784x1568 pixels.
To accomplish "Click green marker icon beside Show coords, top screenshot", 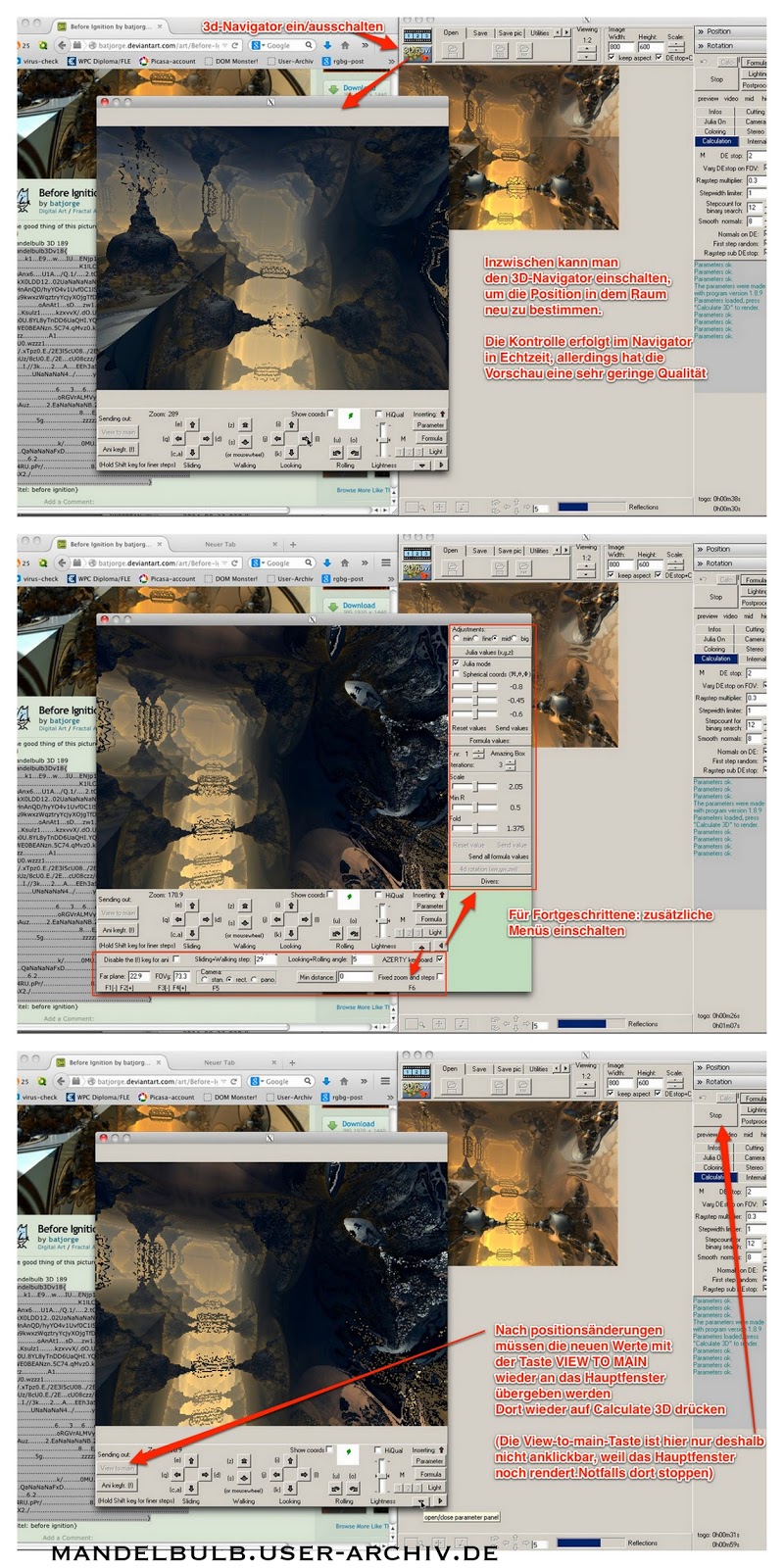I will click(x=351, y=417).
